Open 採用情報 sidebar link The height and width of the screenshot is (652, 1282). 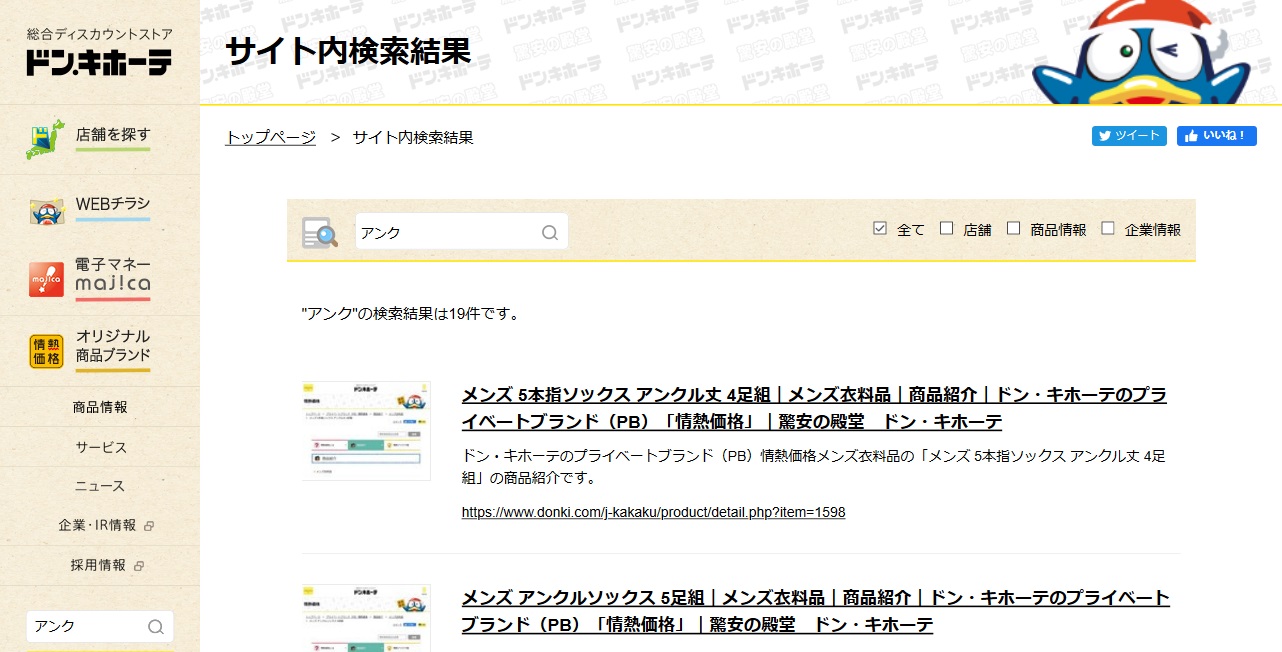tap(100, 565)
